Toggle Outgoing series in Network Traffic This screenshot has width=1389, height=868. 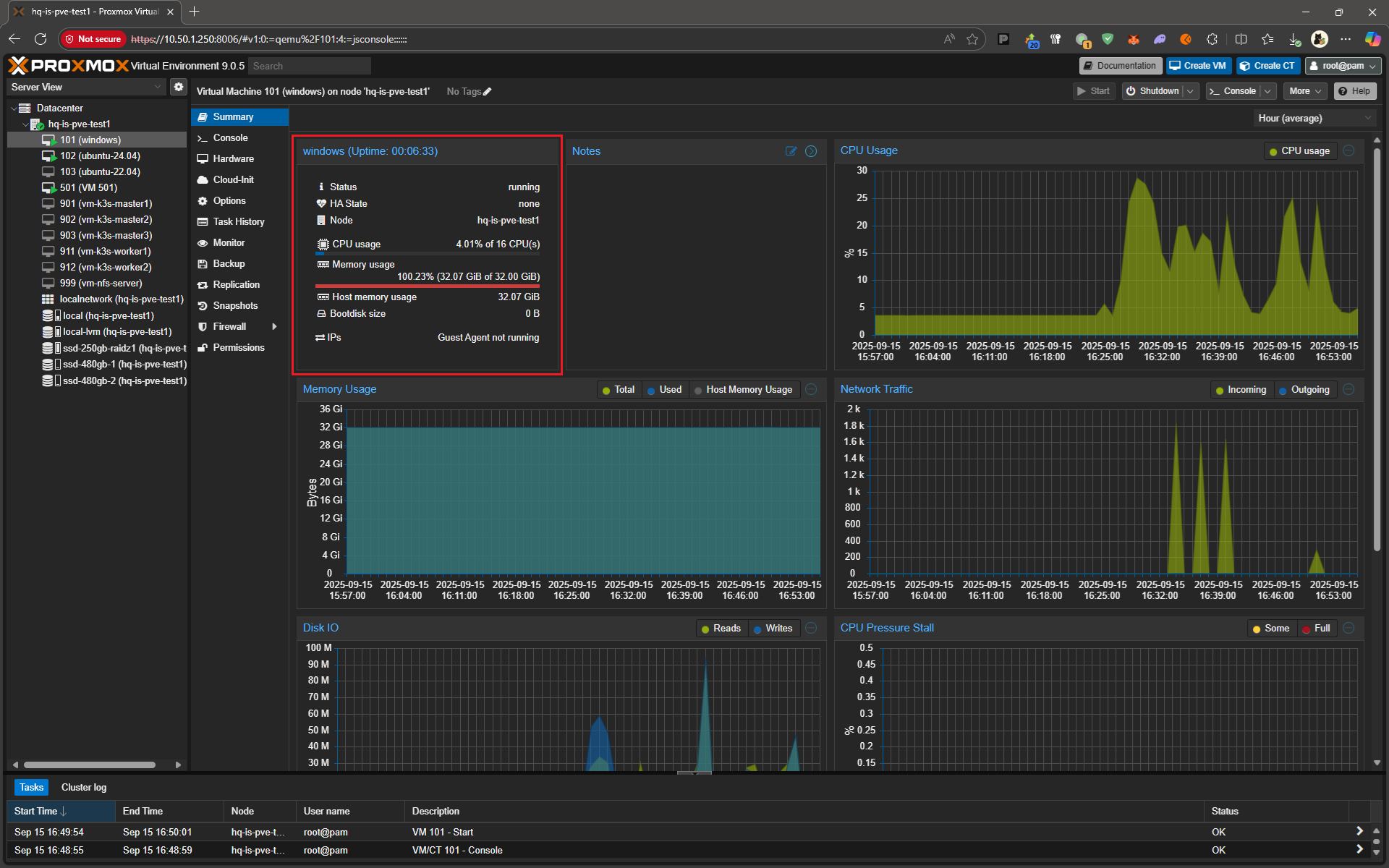point(1304,390)
